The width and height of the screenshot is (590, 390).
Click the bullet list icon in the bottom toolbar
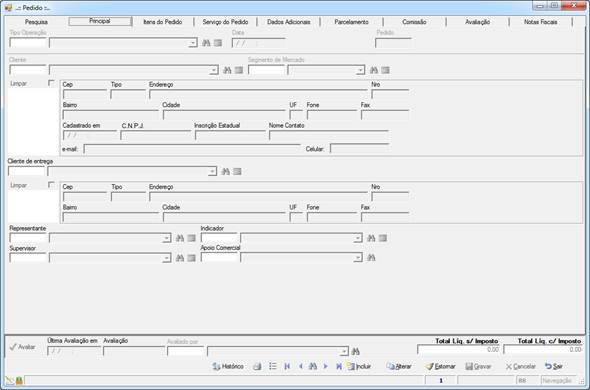click(273, 366)
